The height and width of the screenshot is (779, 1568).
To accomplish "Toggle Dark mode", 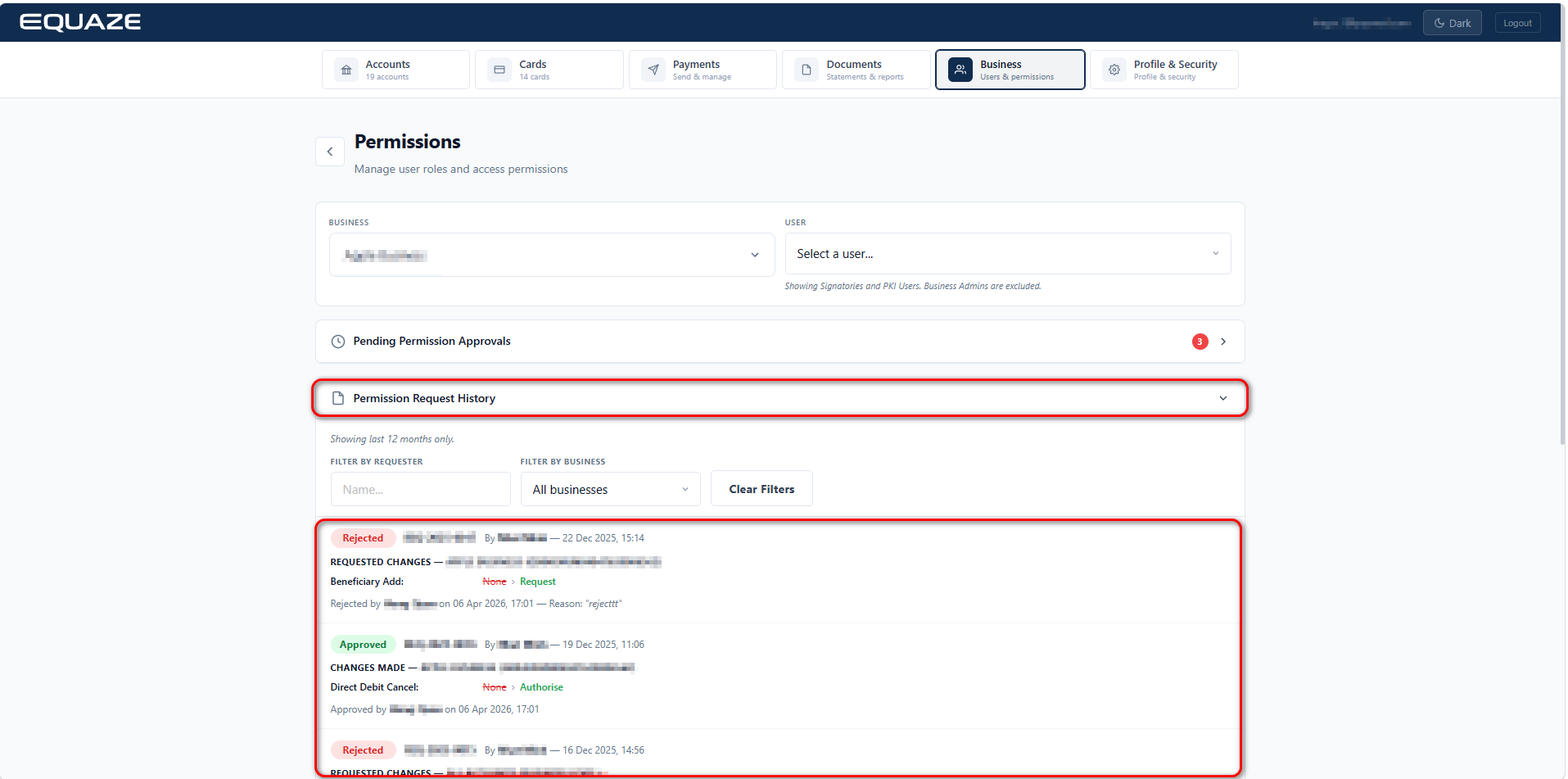I will 1452,23.
